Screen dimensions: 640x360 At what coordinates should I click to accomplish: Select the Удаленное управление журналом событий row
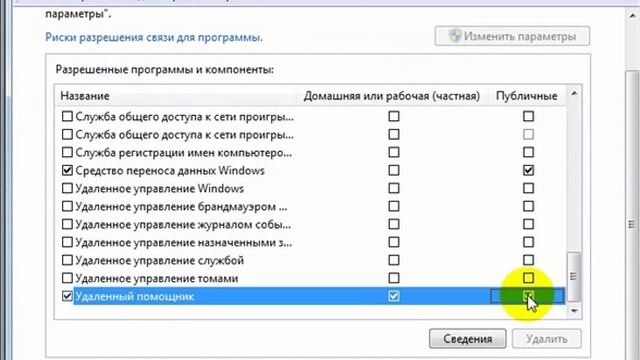tap(310, 224)
